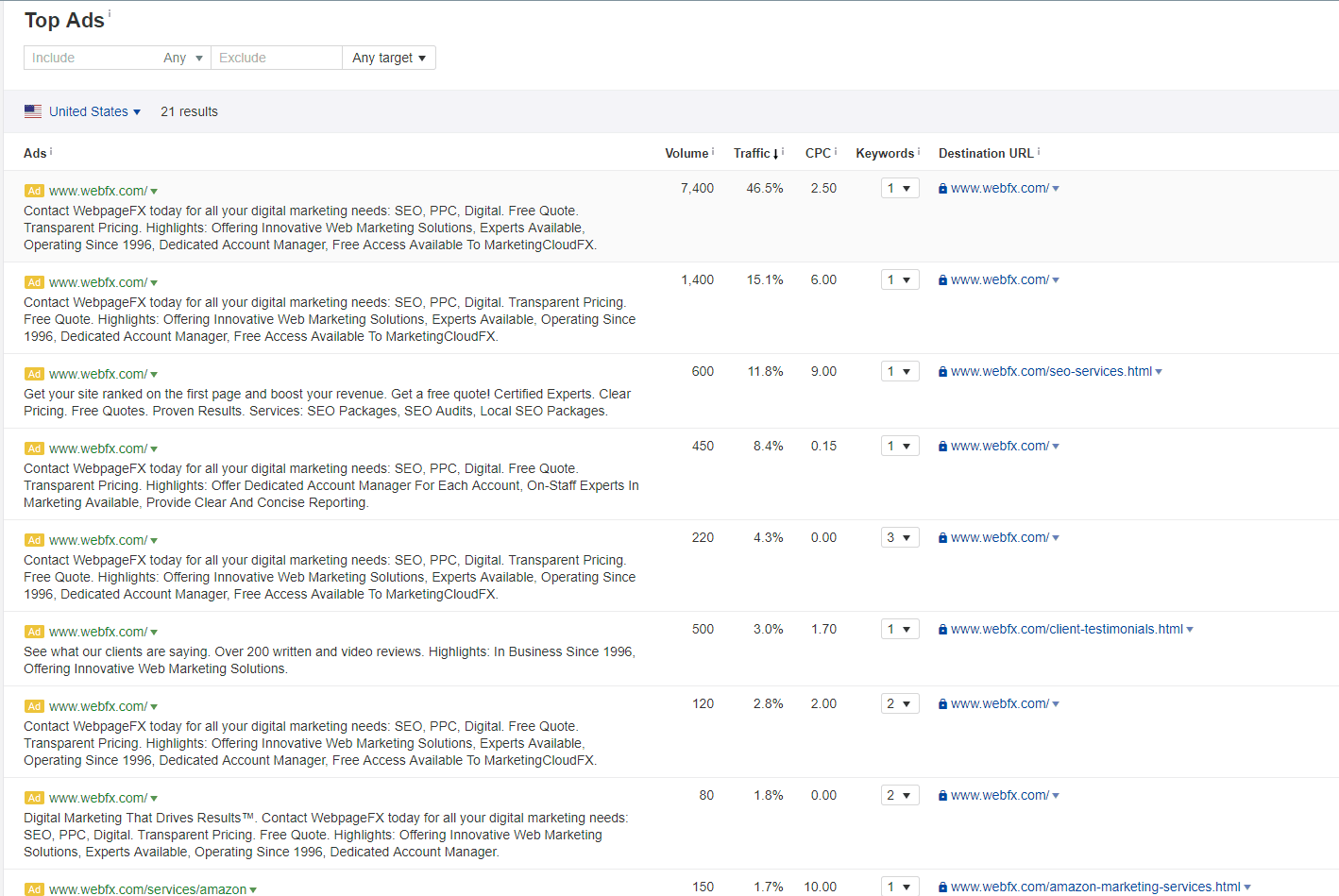Image resolution: width=1339 pixels, height=896 pixels.
Task: Sort results by the Traffic column
Action: [x=754, y=152]
